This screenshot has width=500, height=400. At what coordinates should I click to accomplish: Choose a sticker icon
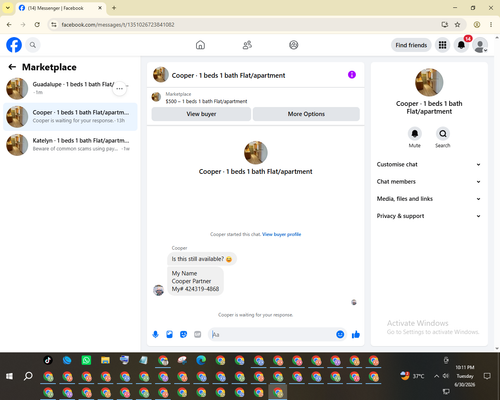click(x=183, y=334)
